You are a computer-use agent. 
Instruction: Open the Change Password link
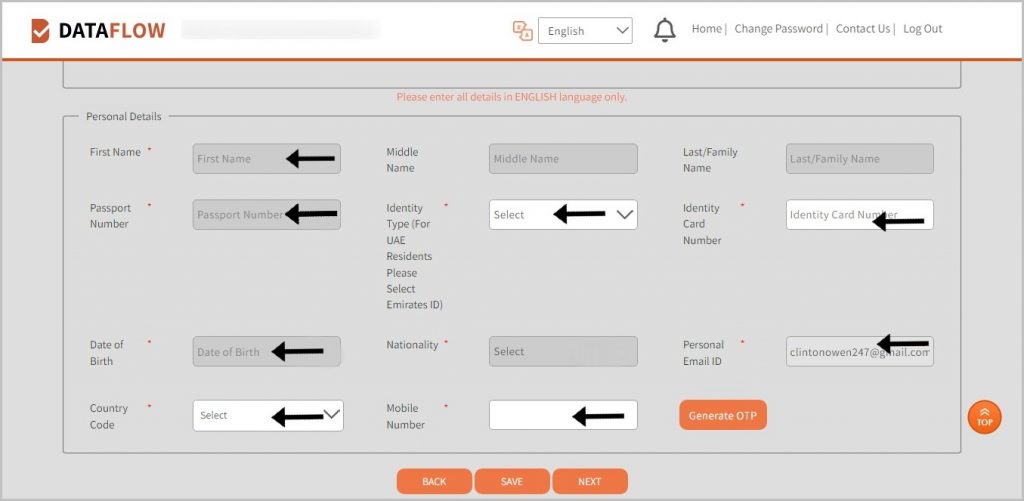click(778, 29)
